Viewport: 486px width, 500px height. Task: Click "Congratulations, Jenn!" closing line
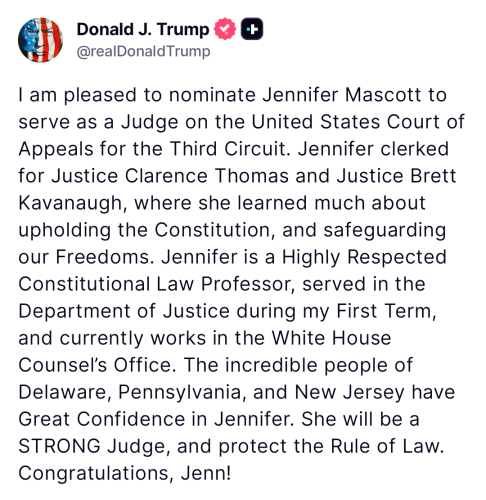tap(125, 473)
